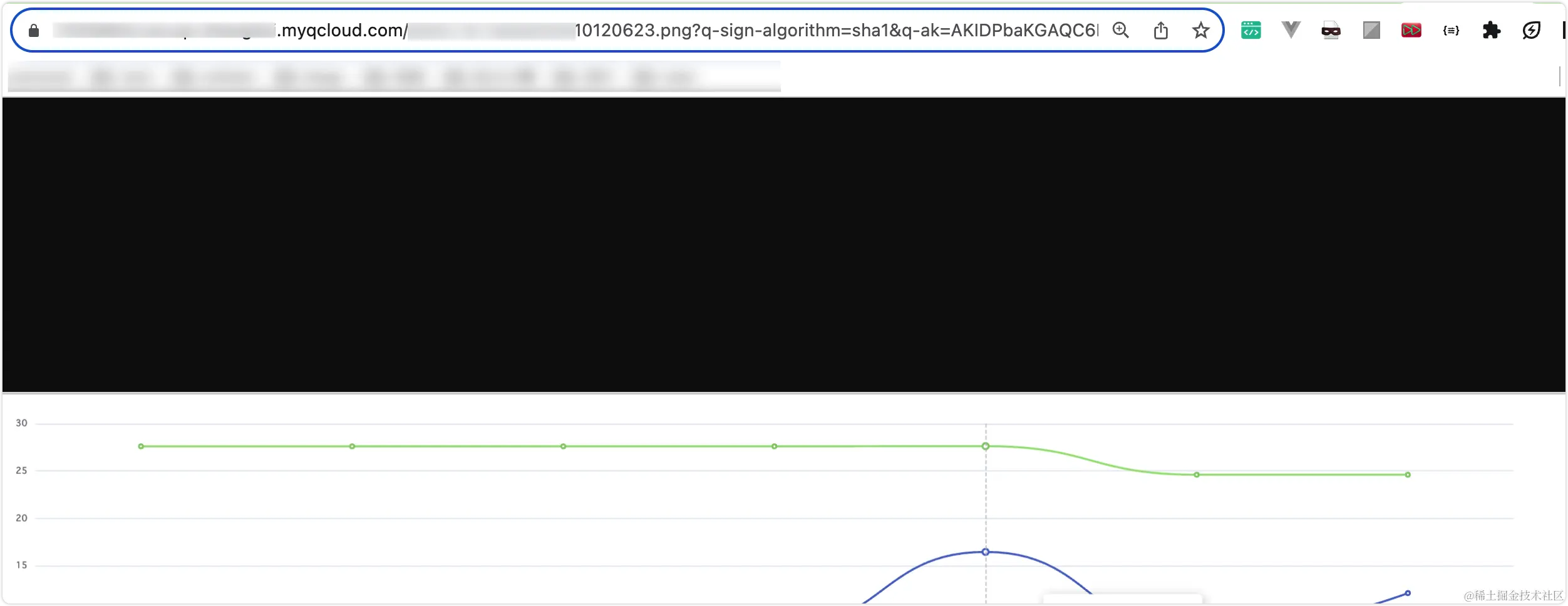Click the y-axis label 30
This screenshot has height=606, width=1568.
click(21, 423)
